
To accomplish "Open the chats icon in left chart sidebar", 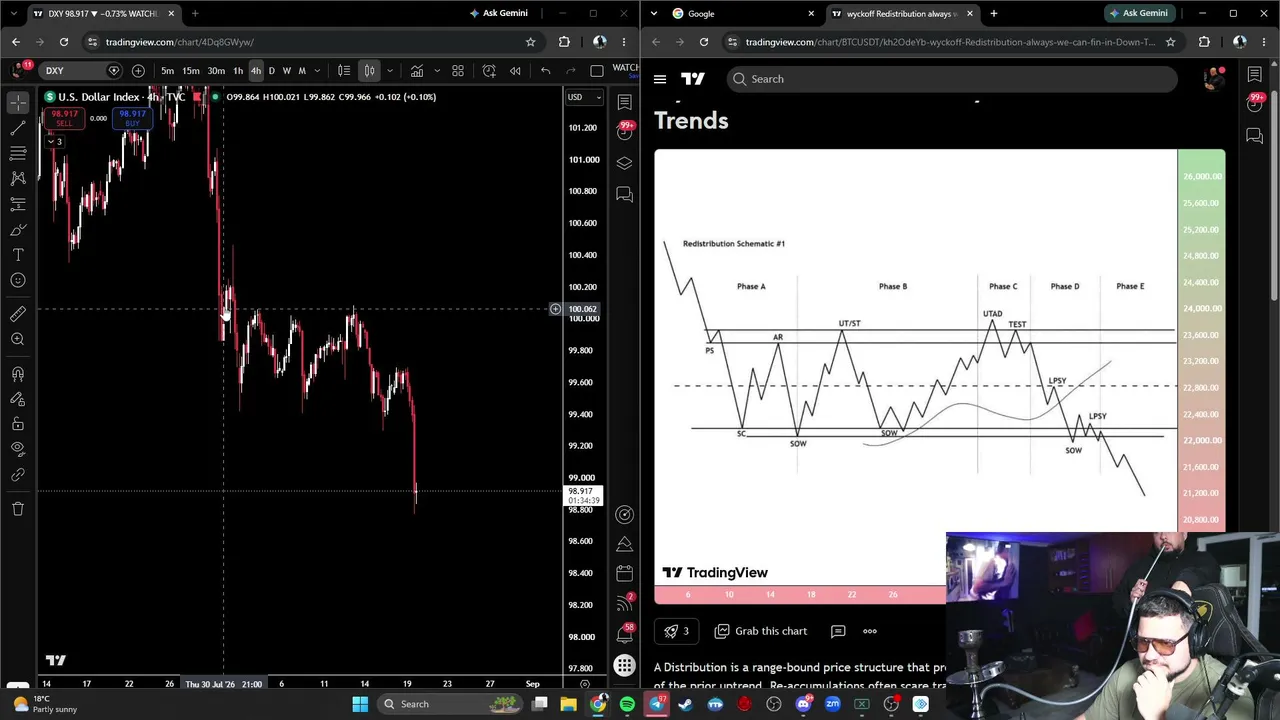I will pos(625,194).
